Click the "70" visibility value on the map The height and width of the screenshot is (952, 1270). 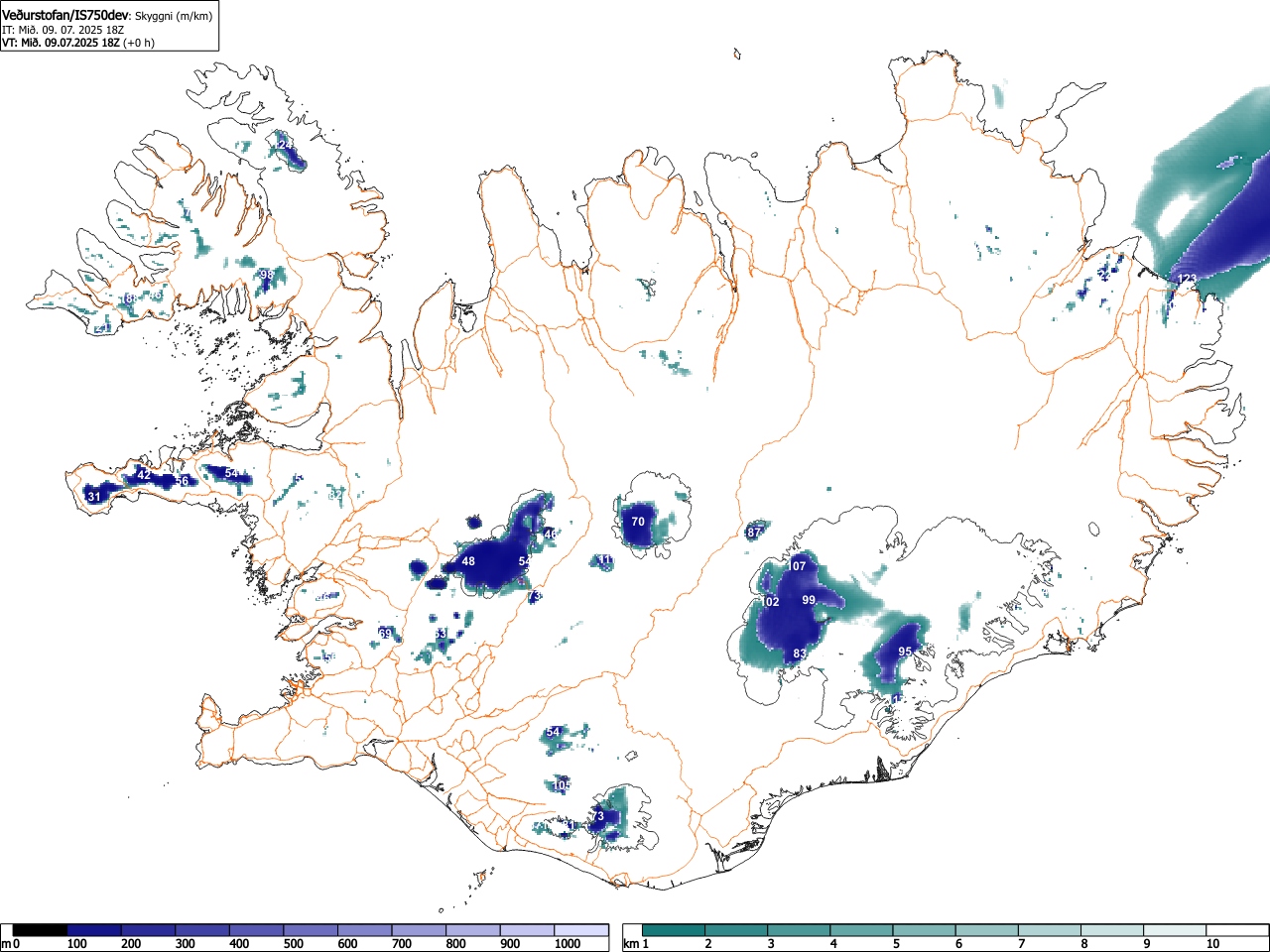(638, 522)
